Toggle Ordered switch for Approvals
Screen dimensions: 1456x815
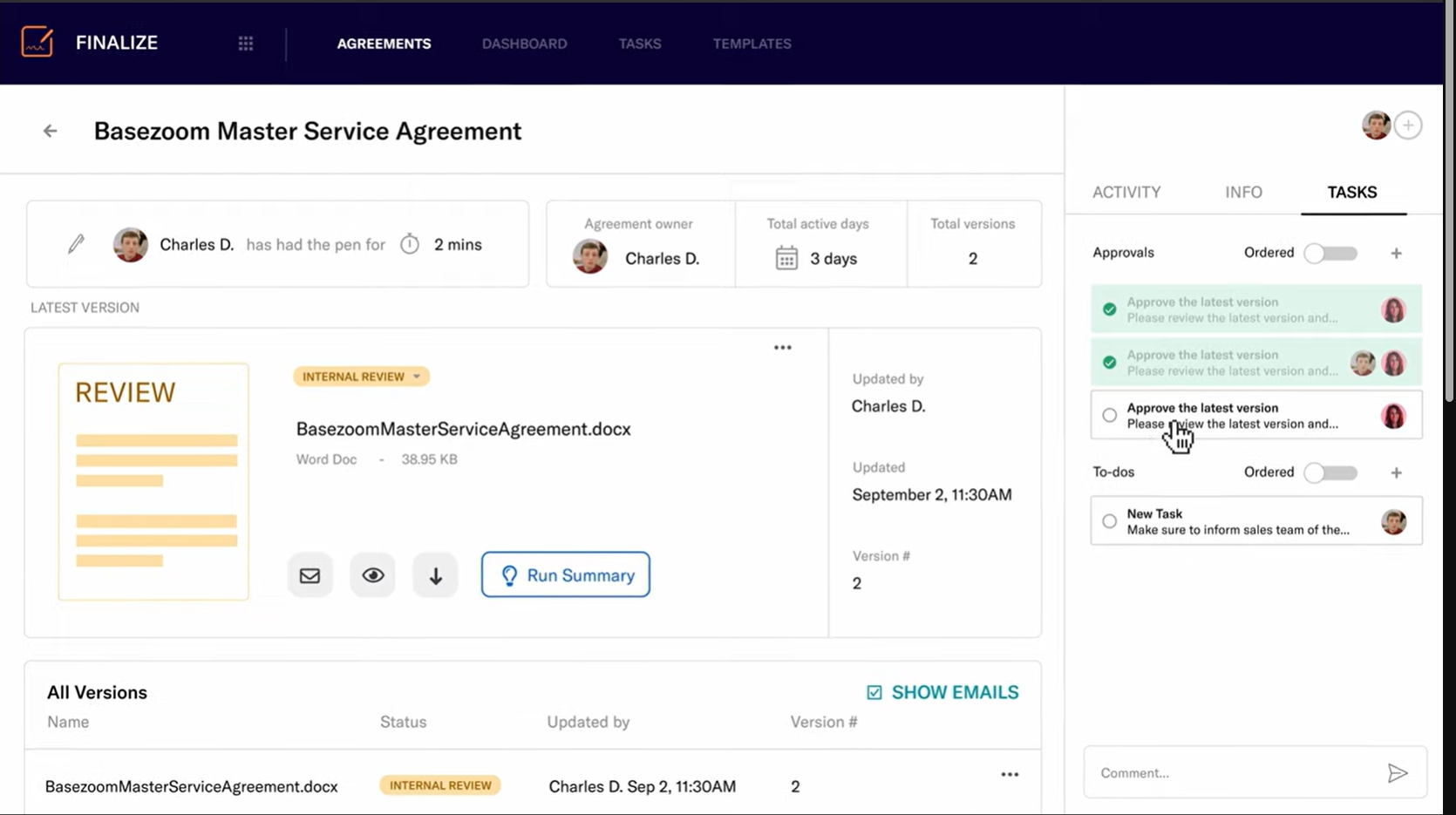(x=1330, y=253)
